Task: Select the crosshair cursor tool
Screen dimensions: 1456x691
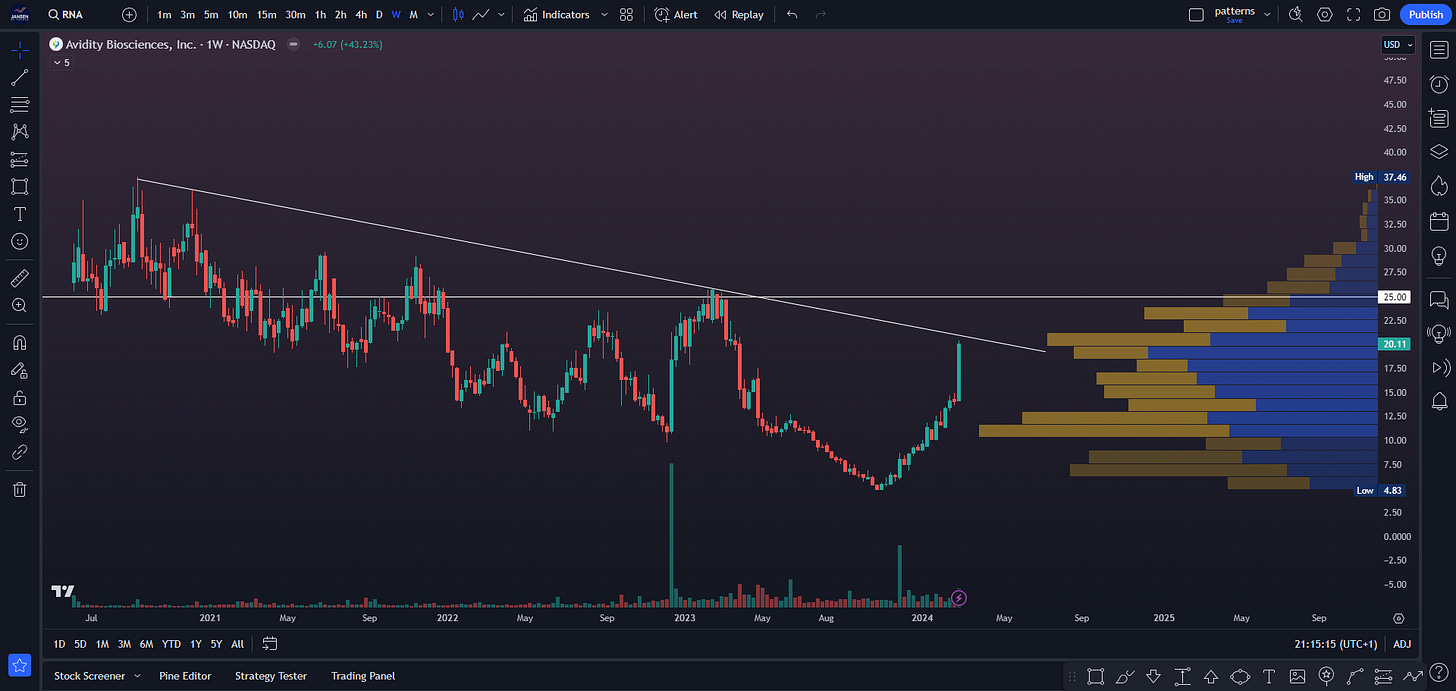Action: click(x=20, y=50)
